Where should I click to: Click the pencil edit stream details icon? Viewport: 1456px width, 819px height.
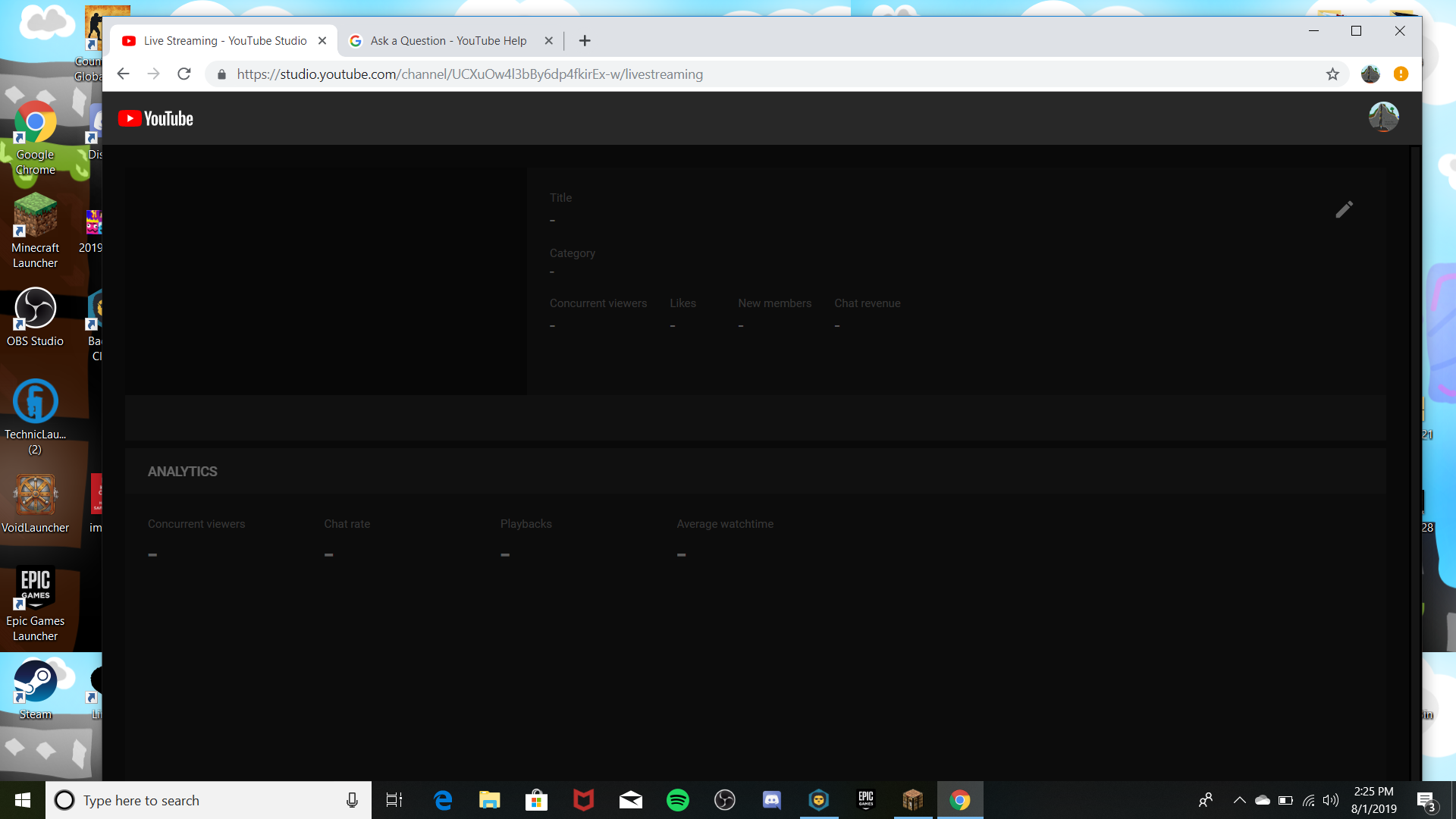coord(1344,209)
